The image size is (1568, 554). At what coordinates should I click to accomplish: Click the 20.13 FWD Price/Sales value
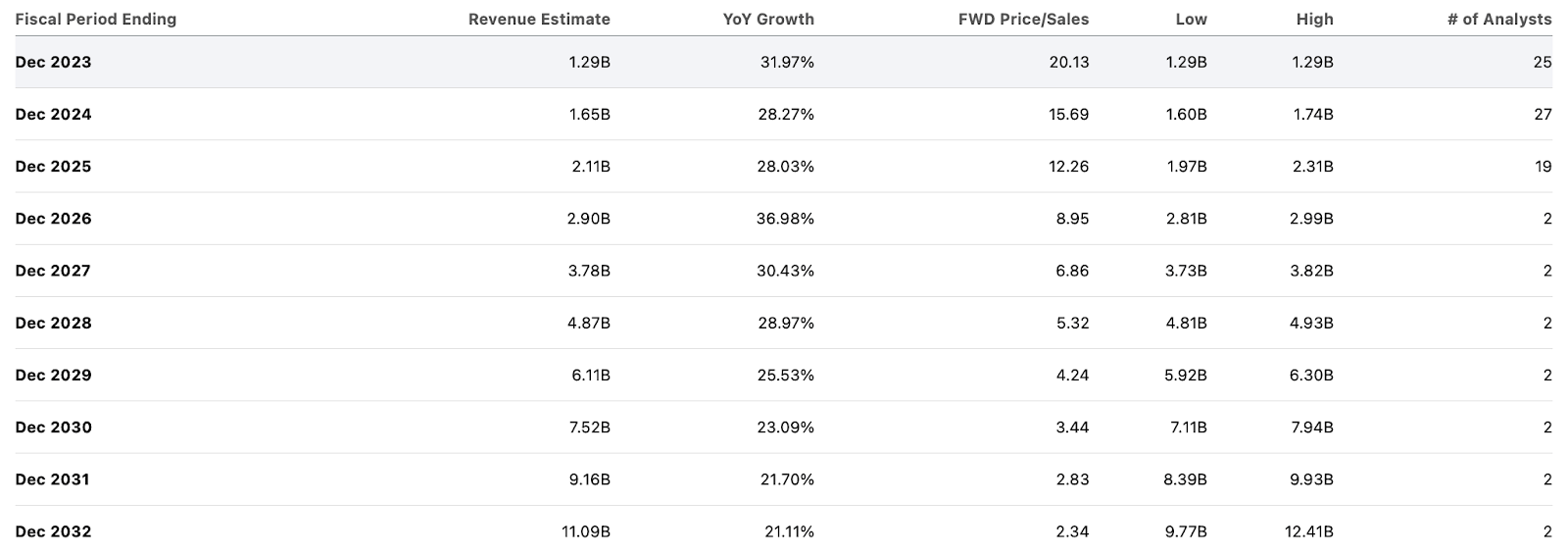pyautogui.click(x=1068, y=62)
